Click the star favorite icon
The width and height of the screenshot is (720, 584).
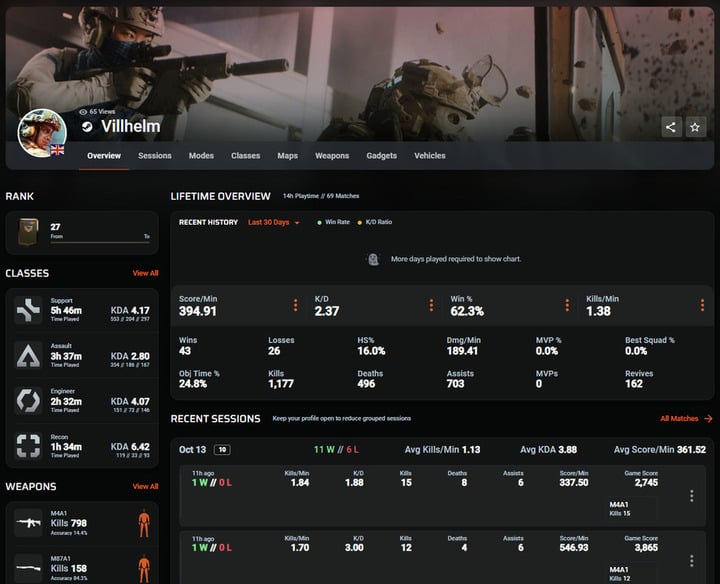coord(695,127)
